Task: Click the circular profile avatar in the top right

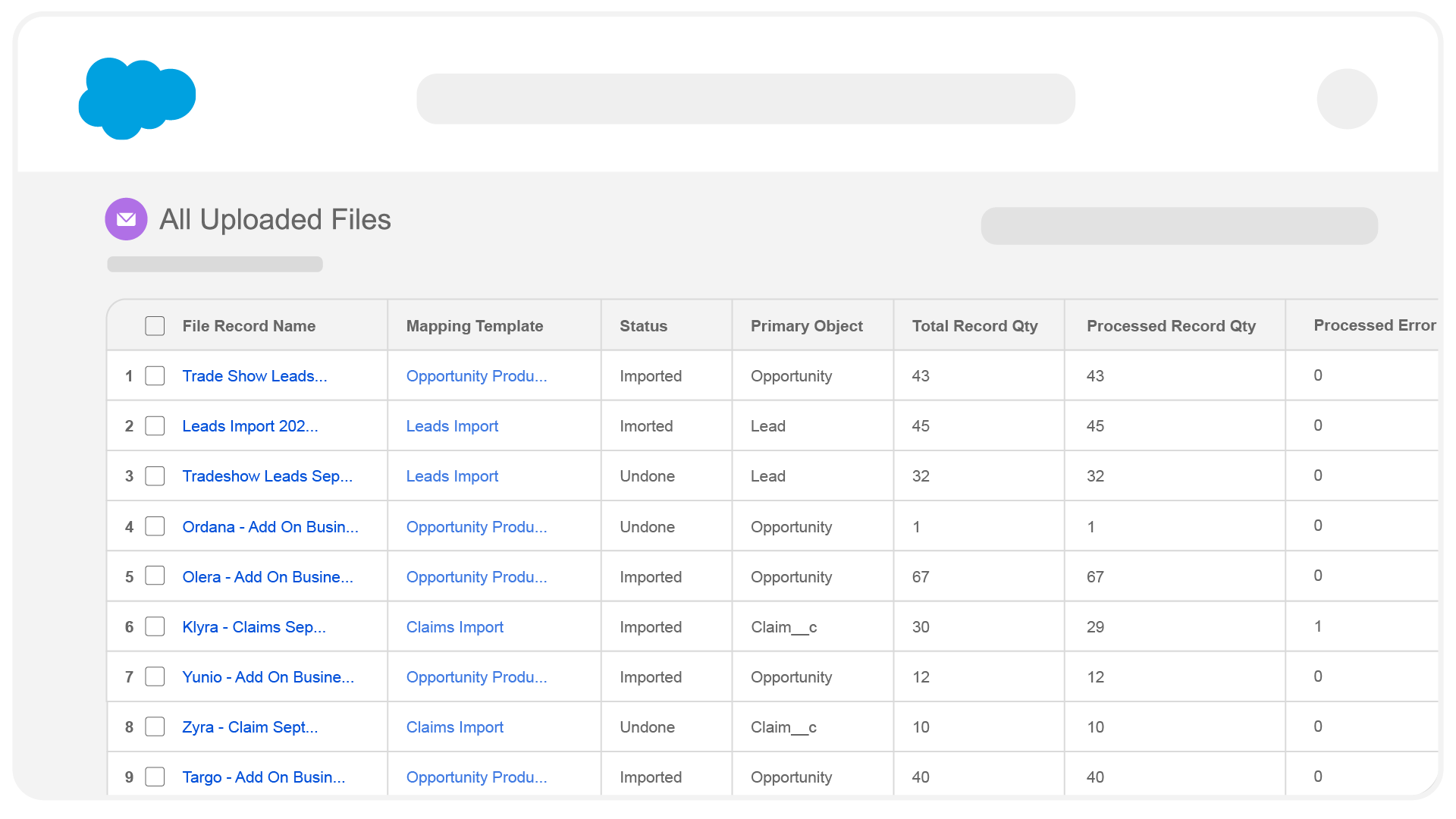Action: (x=1347, y=98)
